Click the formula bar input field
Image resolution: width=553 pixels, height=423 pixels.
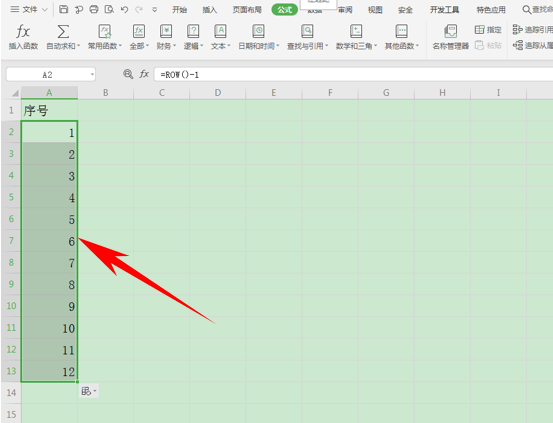click(353, 74)
